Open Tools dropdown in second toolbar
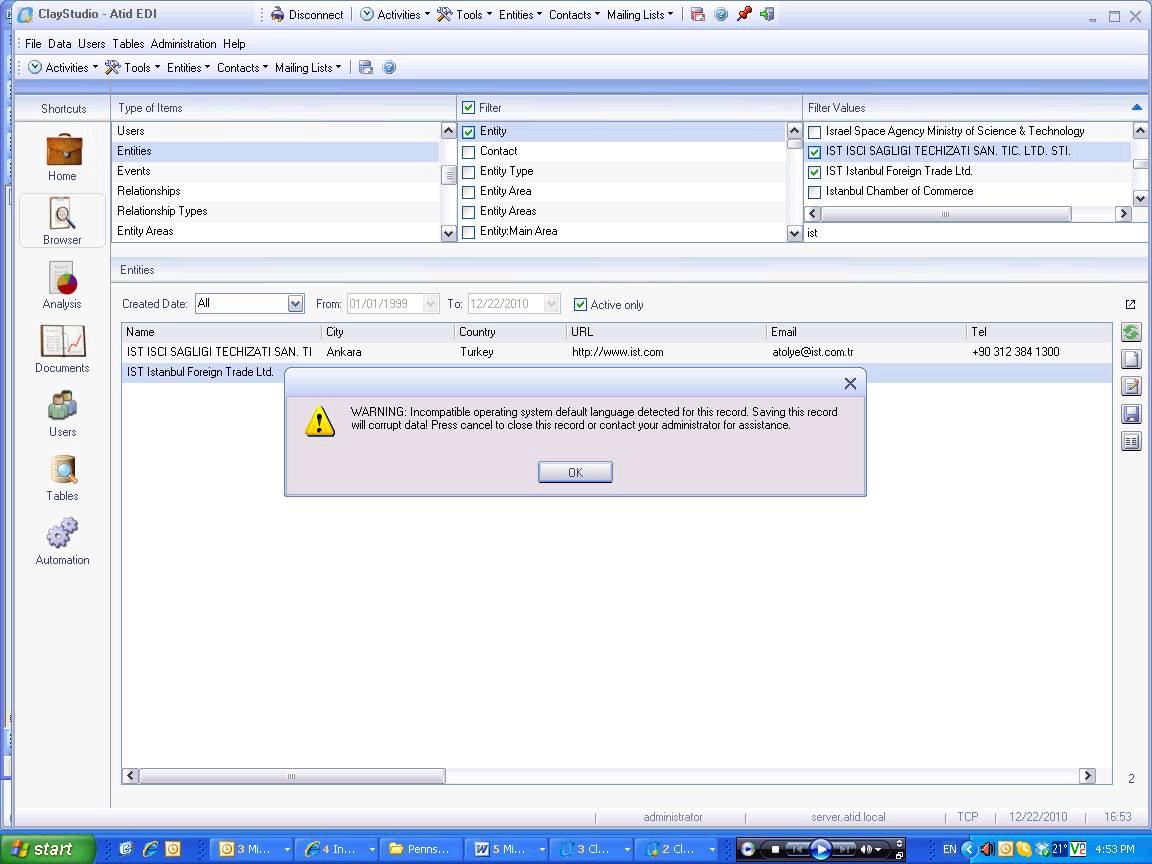Screen dimensions: 1152x864 tap(132, 68)
